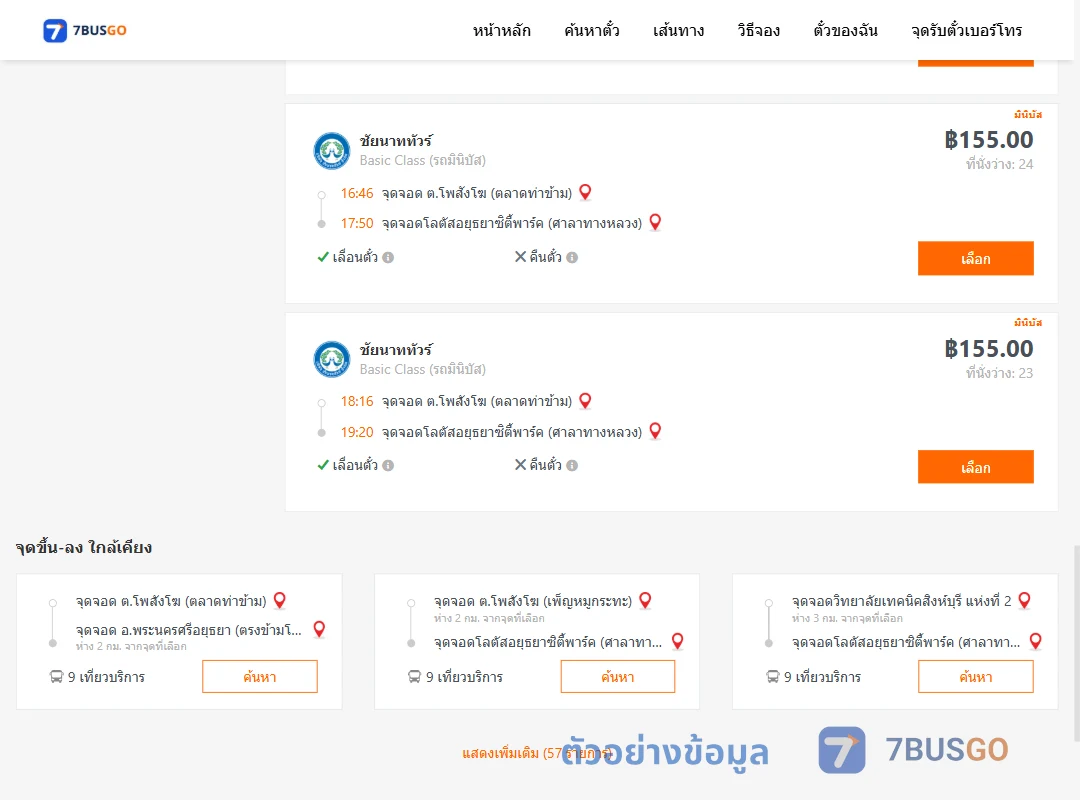Click ที่นั่งว่าง: 23 seat count

[999, 373]
